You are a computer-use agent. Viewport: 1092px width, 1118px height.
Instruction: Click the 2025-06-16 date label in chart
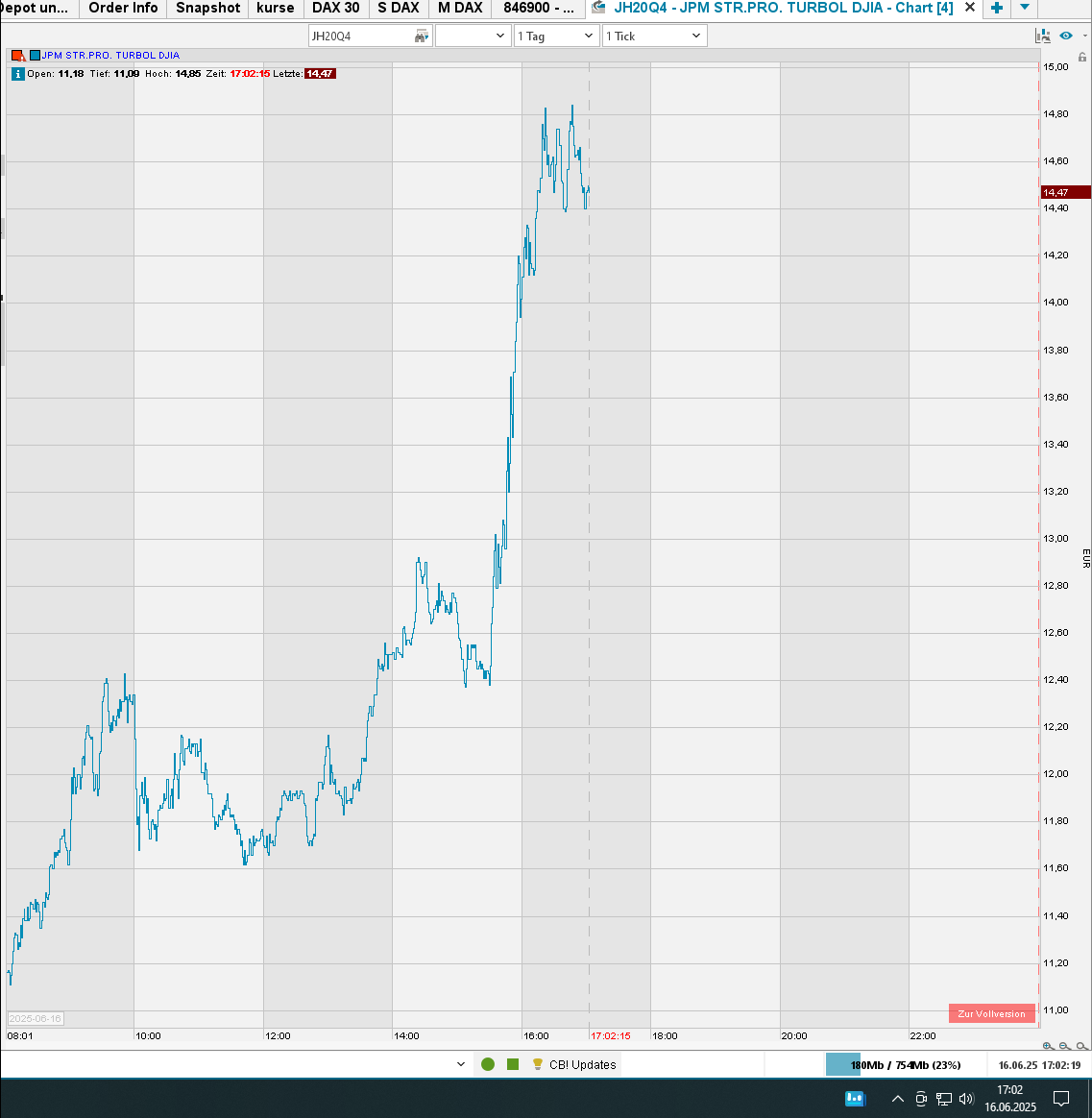(35, 1019)
